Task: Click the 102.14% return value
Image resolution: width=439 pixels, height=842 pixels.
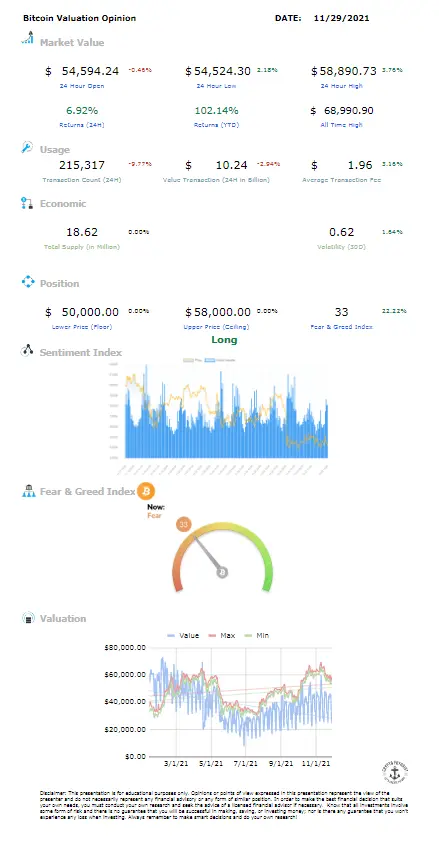Action: point(216,111)
